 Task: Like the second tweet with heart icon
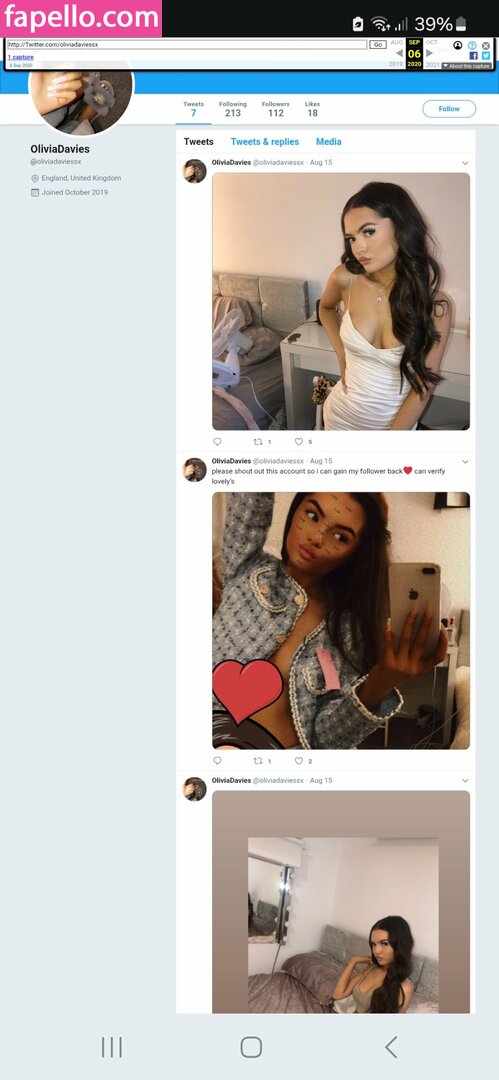[x=299, y=761]
